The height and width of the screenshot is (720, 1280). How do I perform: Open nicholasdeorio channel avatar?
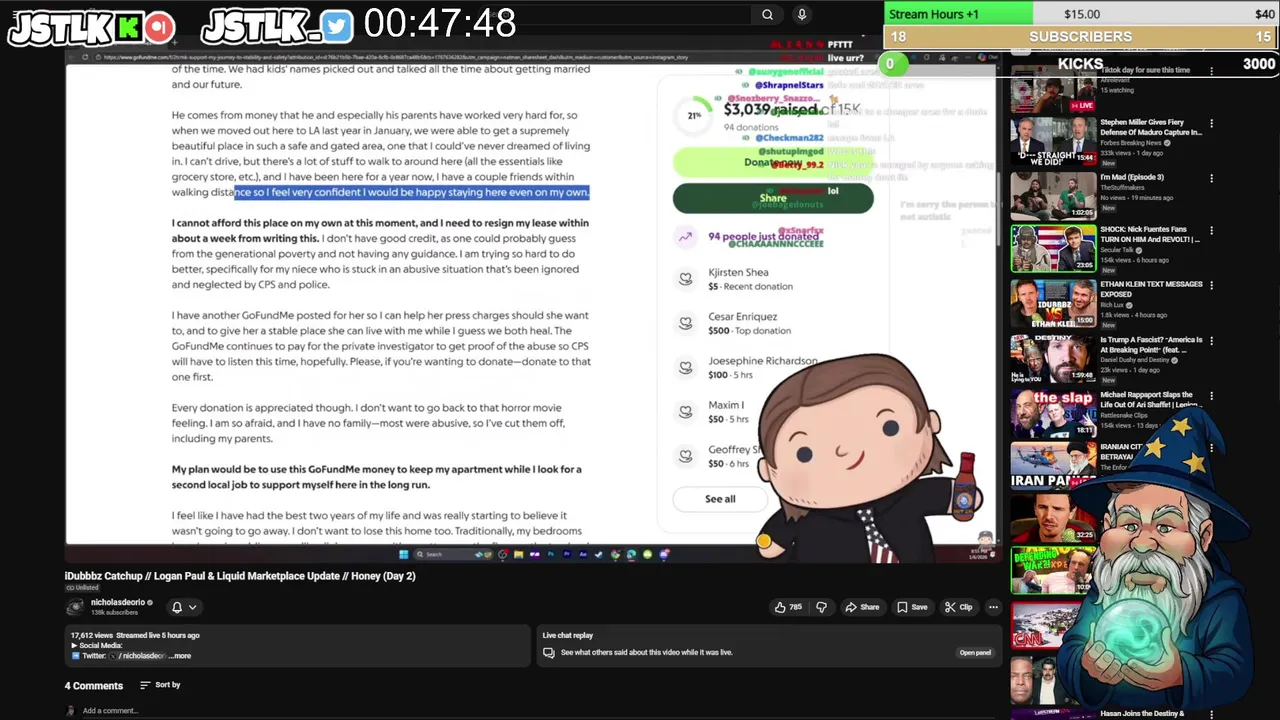75,607
